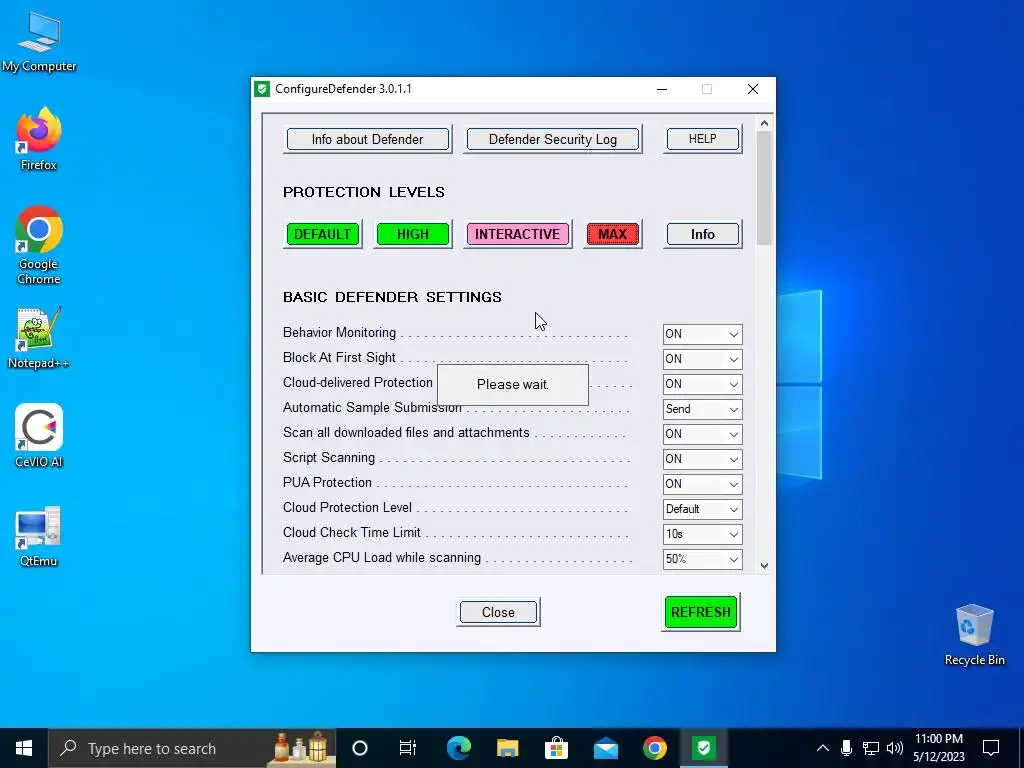Open My Computer desktop icon
The width and height of the screenshot is (1024, 768).
coord(39,42)
